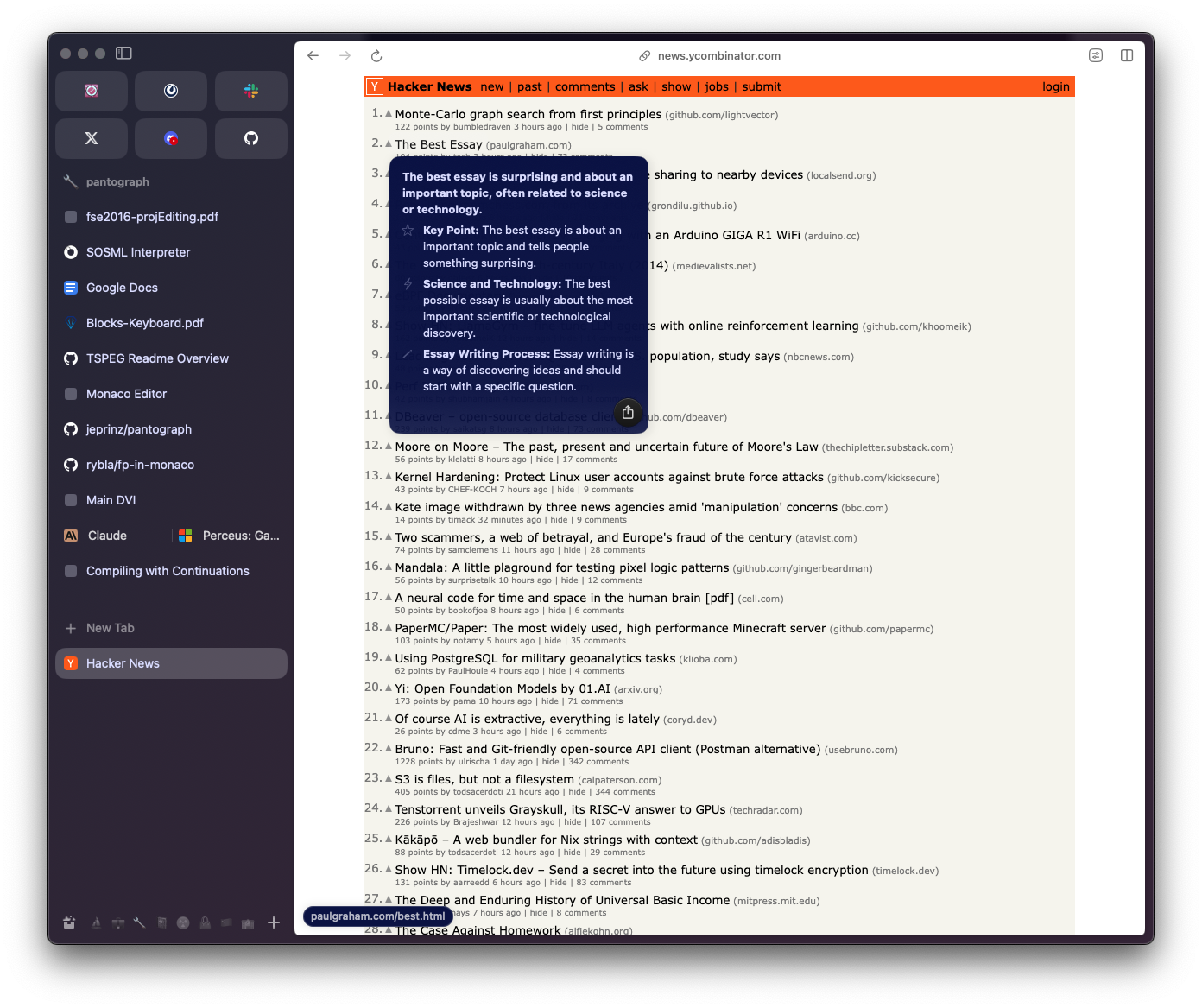Upvote the Mandala pixel logic story
This screenshot has width=1202, height=1008.
389,567
